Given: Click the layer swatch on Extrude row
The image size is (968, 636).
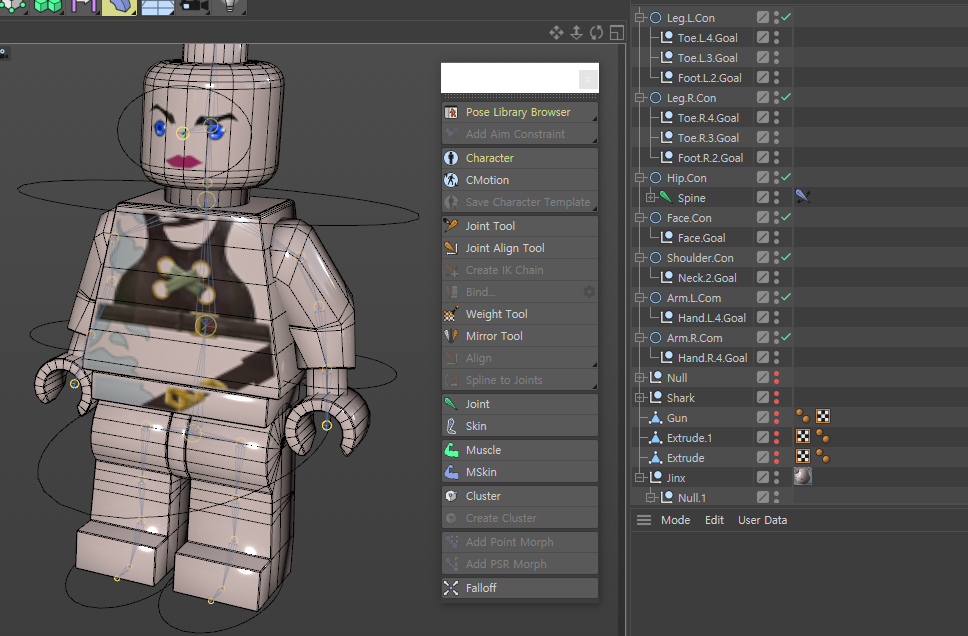Looking at the screenshot, I should tap(763, 457).
